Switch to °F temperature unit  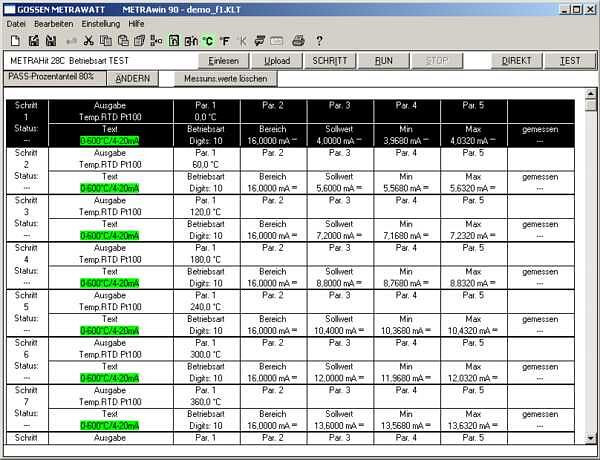224,40
